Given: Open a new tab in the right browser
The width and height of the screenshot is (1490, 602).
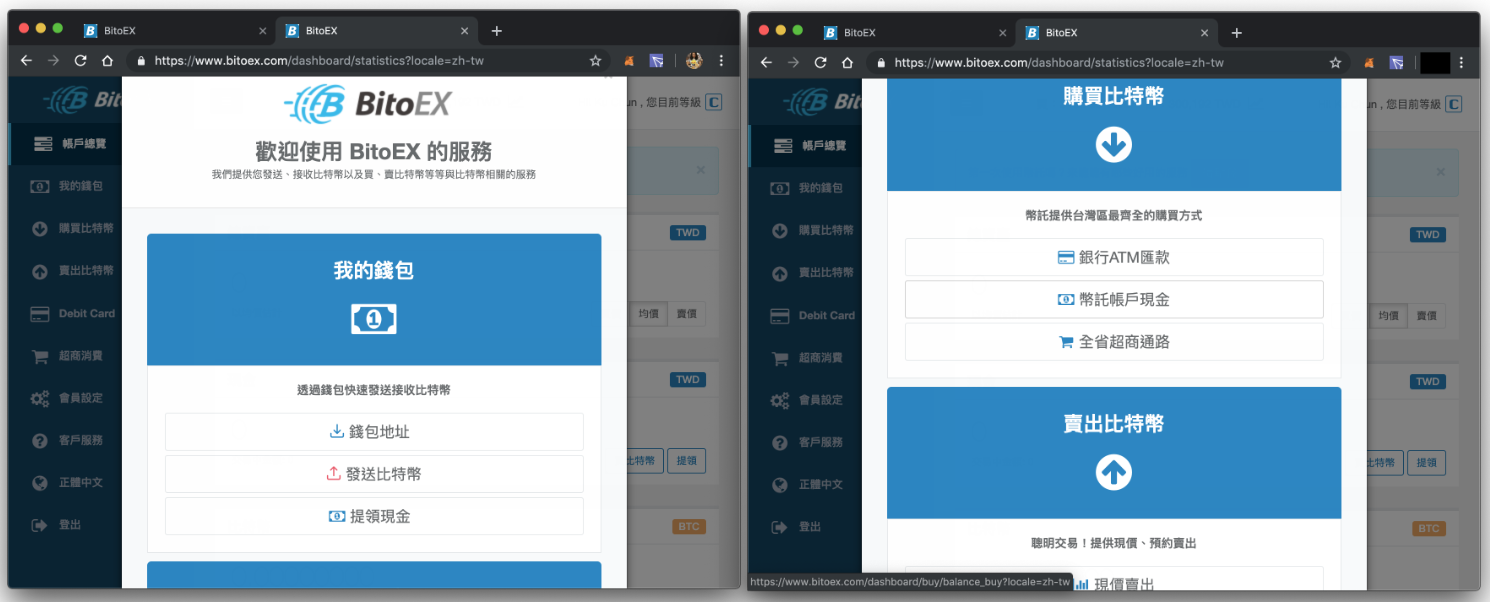Looking at the screenshot, I should (1236, 33).
